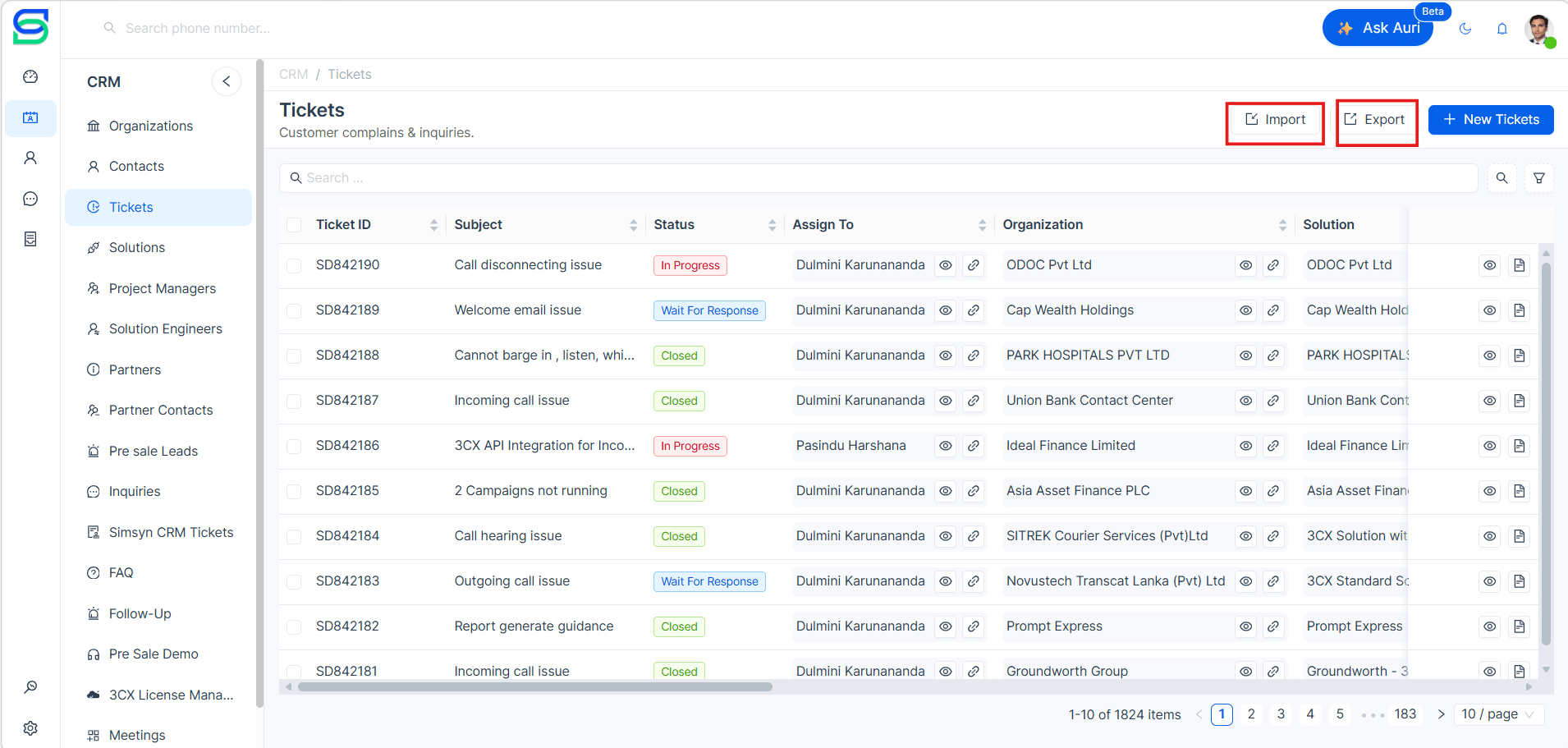Copy link for ODOC Pvt Ltd organization
This screenshot has width=1568, height=748.
point(1273,265)
